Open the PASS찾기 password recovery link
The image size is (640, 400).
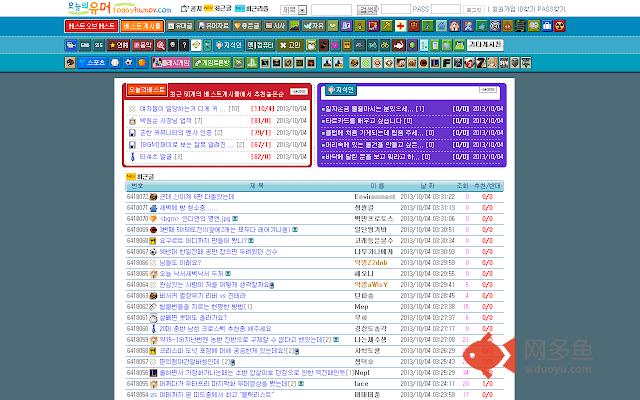pos(552,9)
